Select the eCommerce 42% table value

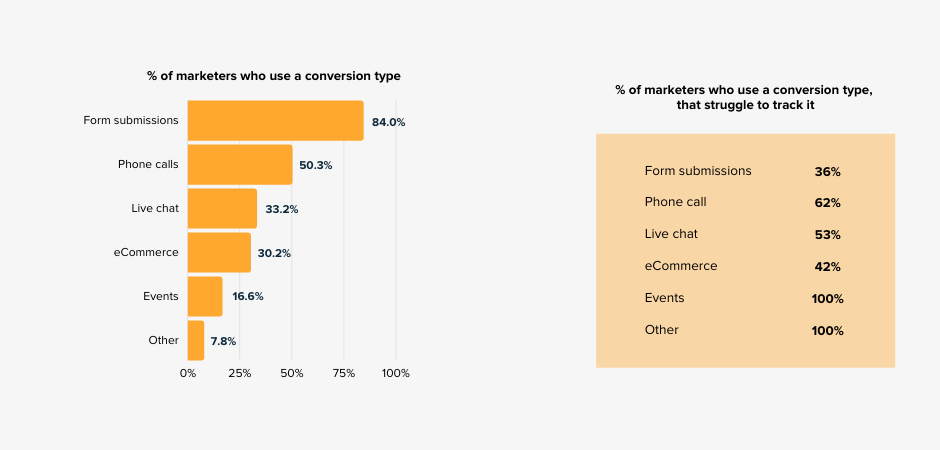(x=827, y=267)
